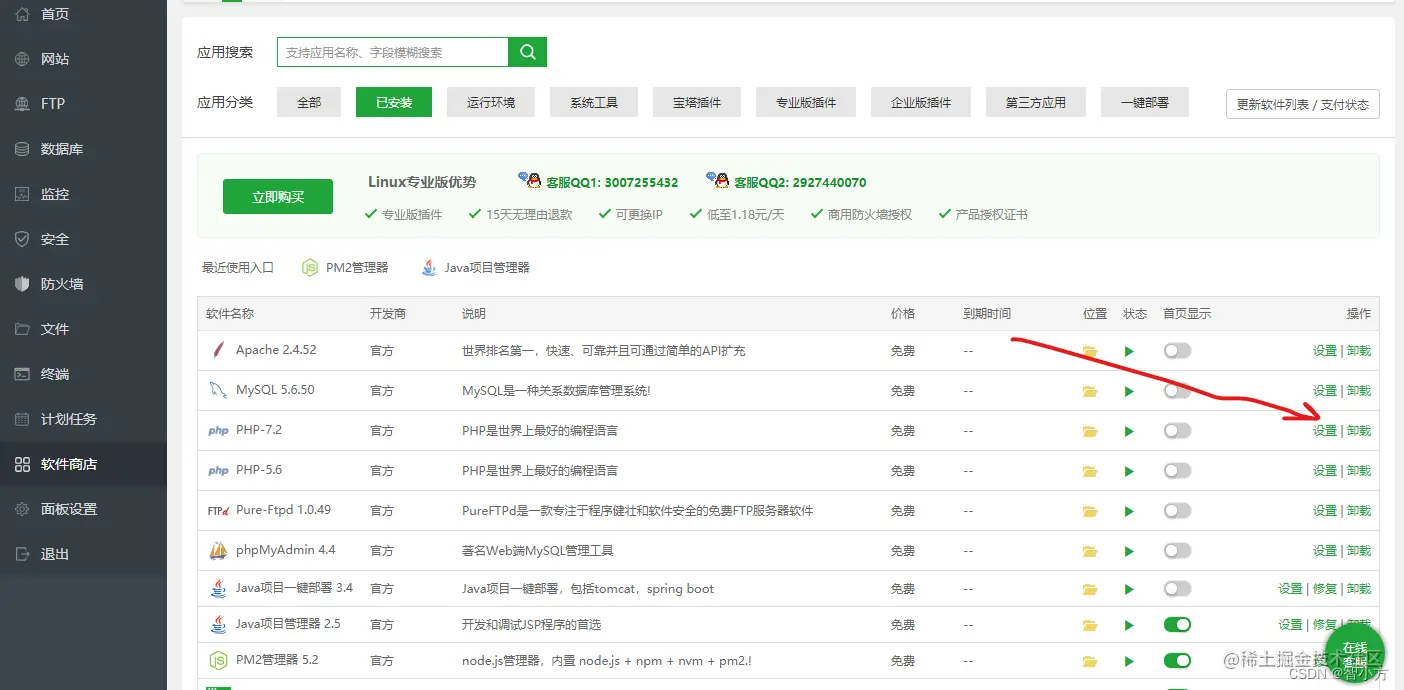This screenshot has height=690, width=1404.
Task: Turn off PM2管理器 5.2 homepage display toggle
Action: (1177, 660)
